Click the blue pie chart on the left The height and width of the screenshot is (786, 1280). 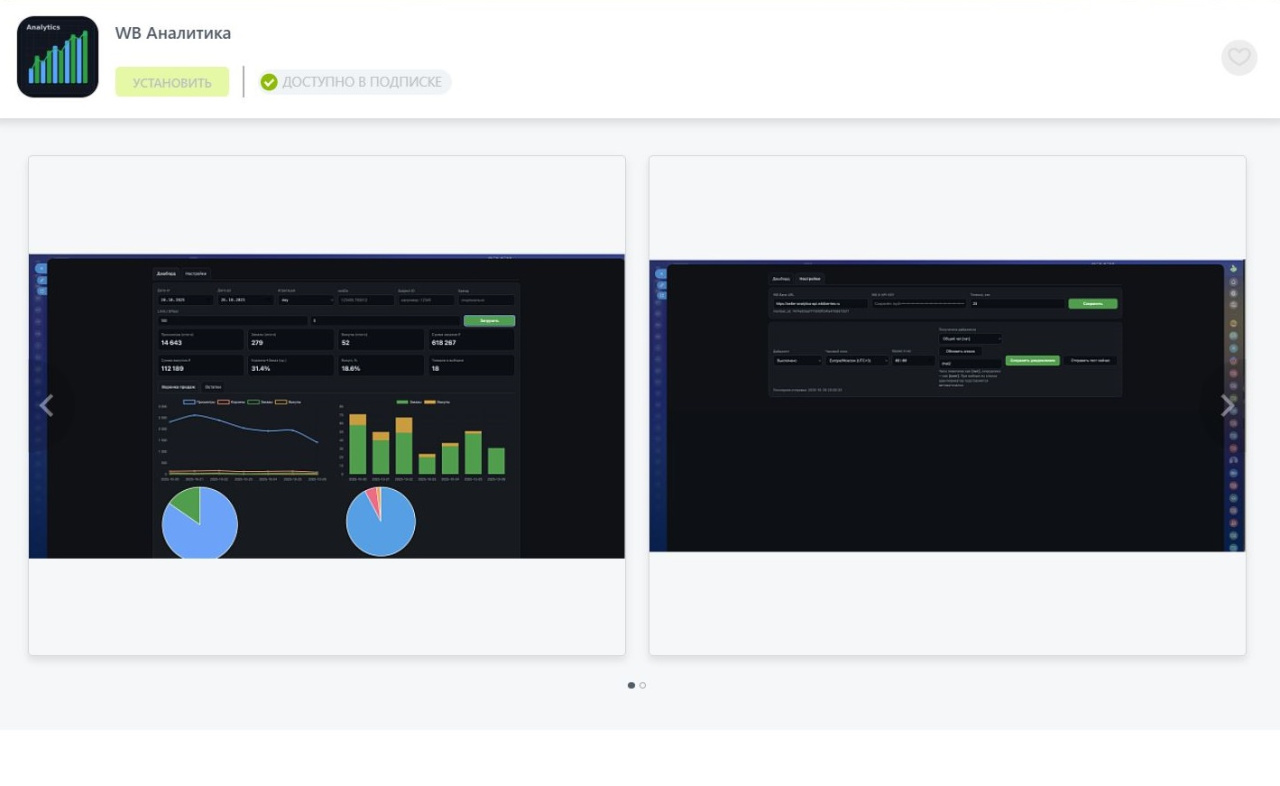tap(200, 522)
